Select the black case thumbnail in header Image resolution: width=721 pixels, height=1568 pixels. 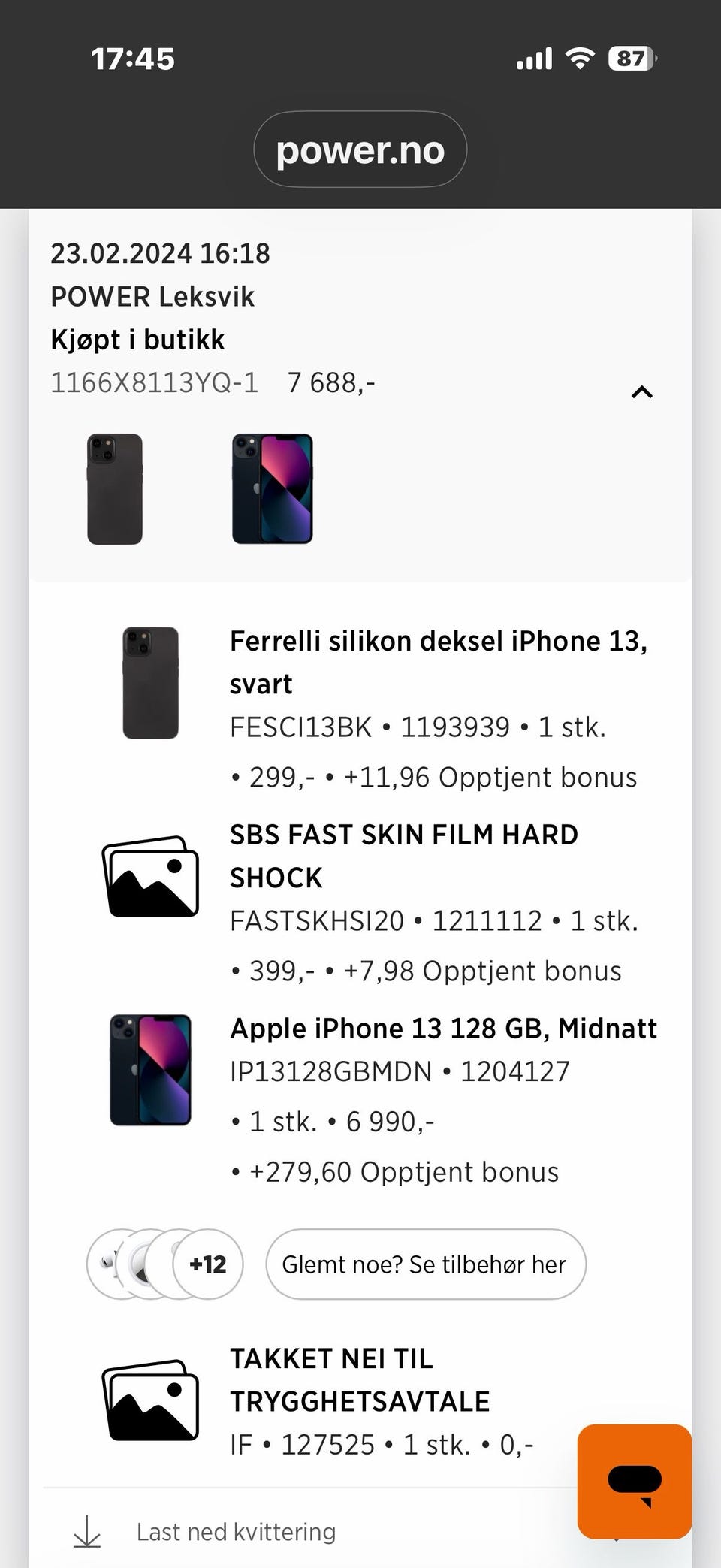115,488
